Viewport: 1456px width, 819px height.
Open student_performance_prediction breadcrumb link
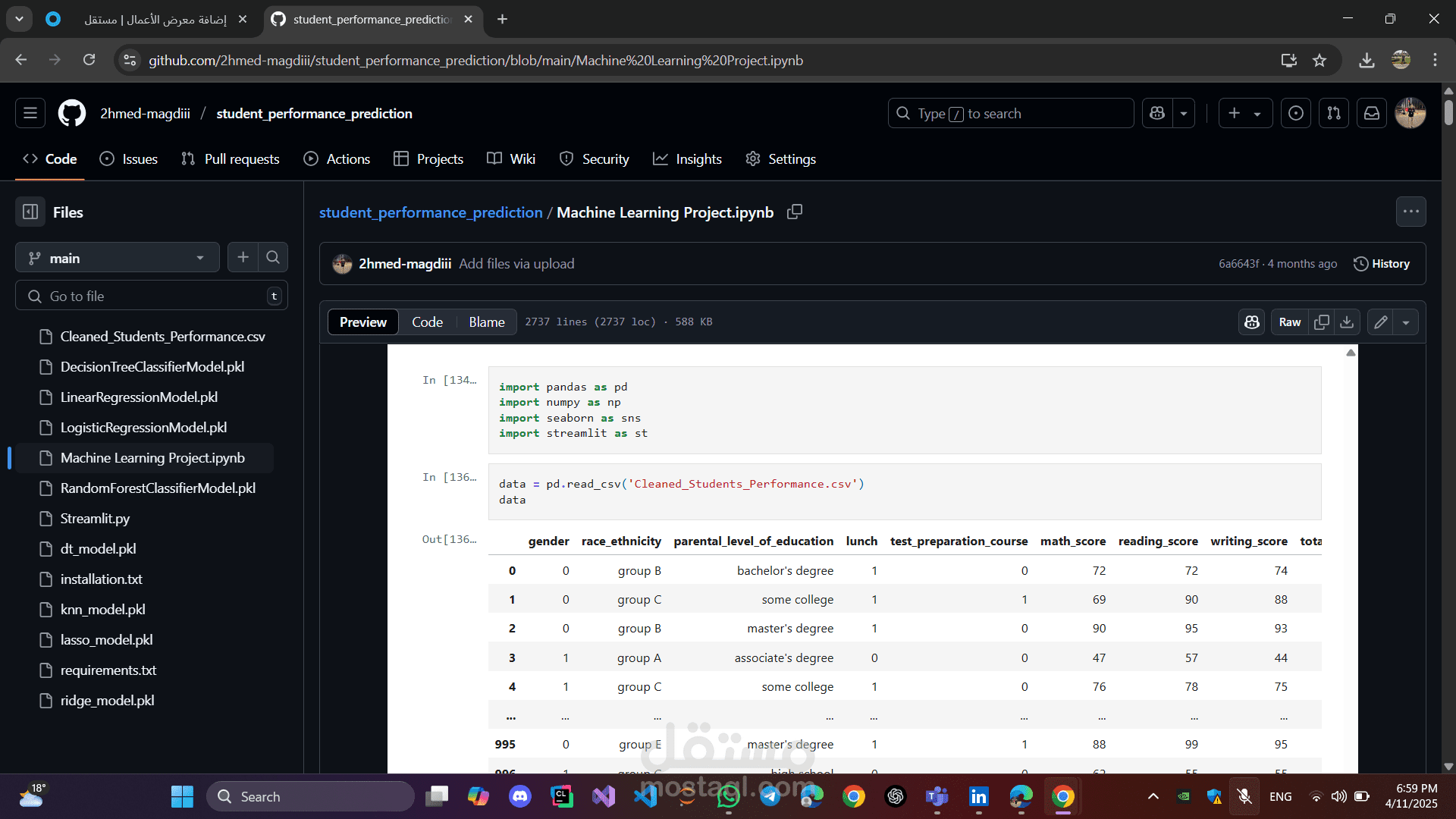point(430,212)
